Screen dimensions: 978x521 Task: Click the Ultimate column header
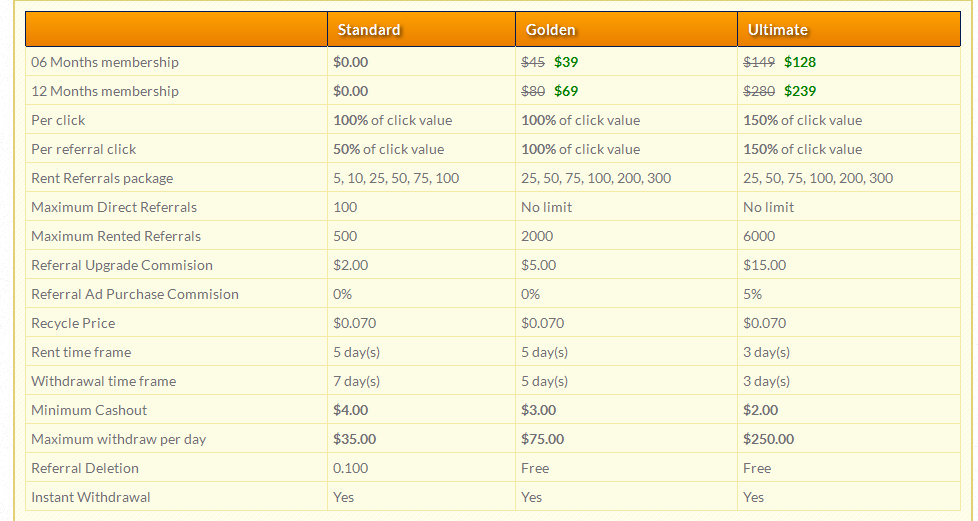click(778, 30)
